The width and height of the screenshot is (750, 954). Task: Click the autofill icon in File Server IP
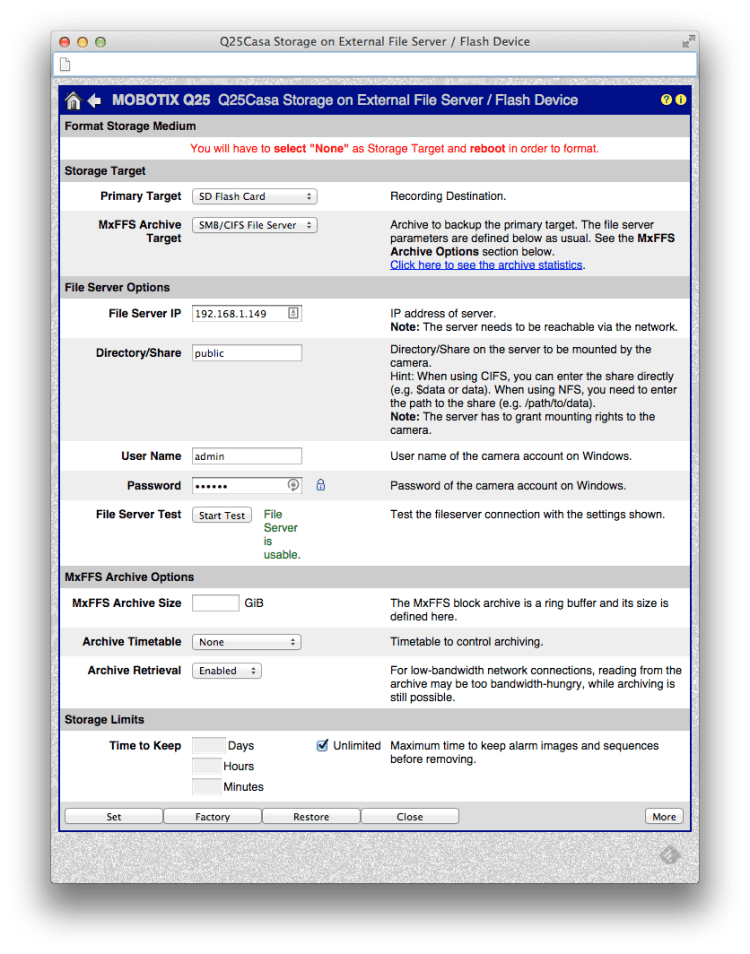(293, 314)
